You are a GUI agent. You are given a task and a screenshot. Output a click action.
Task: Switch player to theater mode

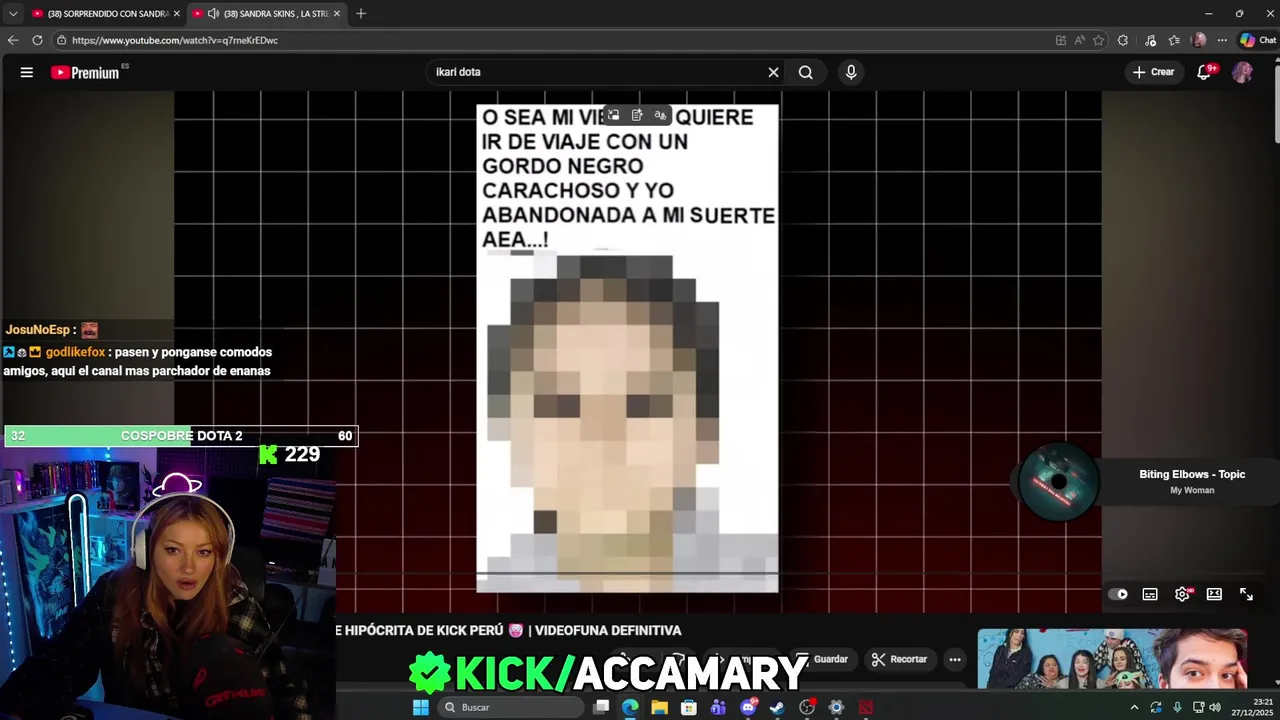coord(1214,594)
